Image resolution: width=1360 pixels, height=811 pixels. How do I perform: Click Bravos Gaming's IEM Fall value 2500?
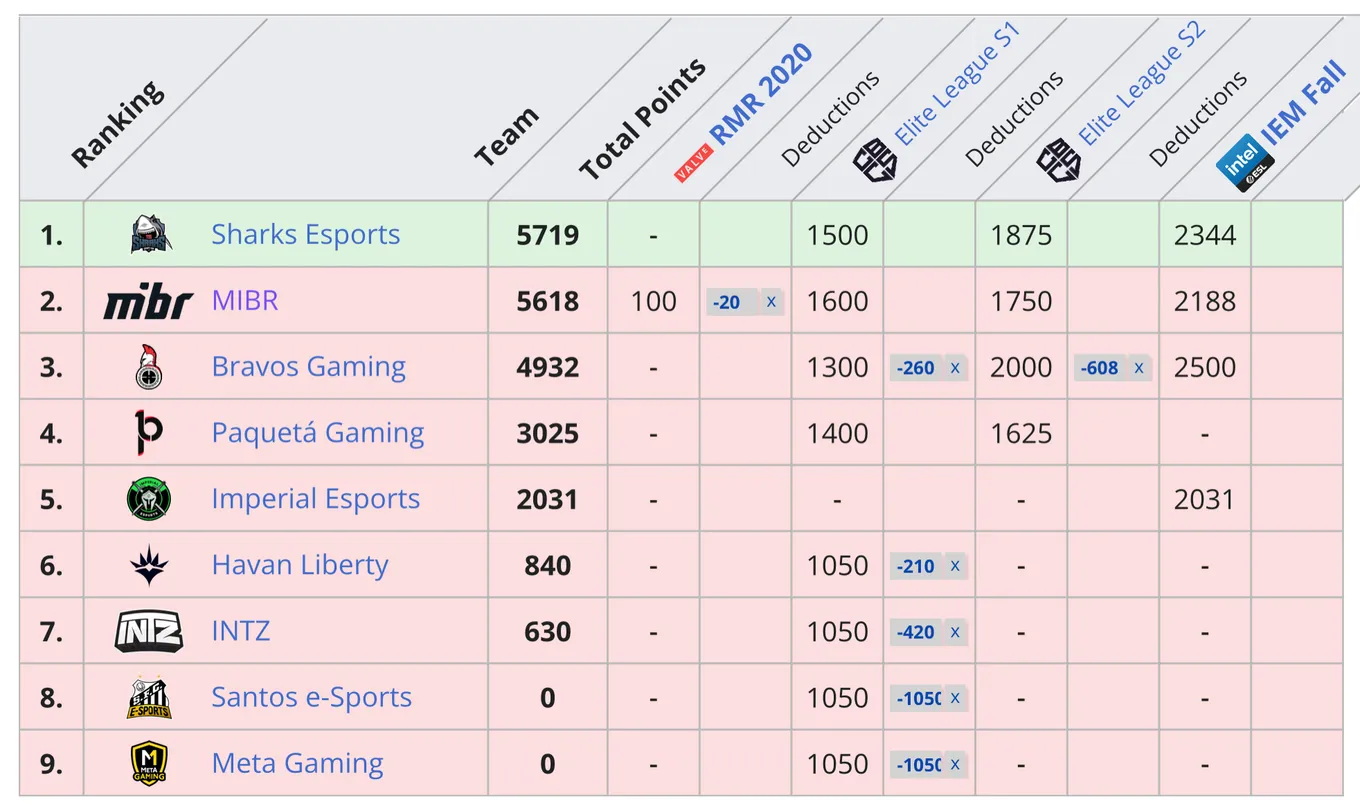tap(1205, 367)
